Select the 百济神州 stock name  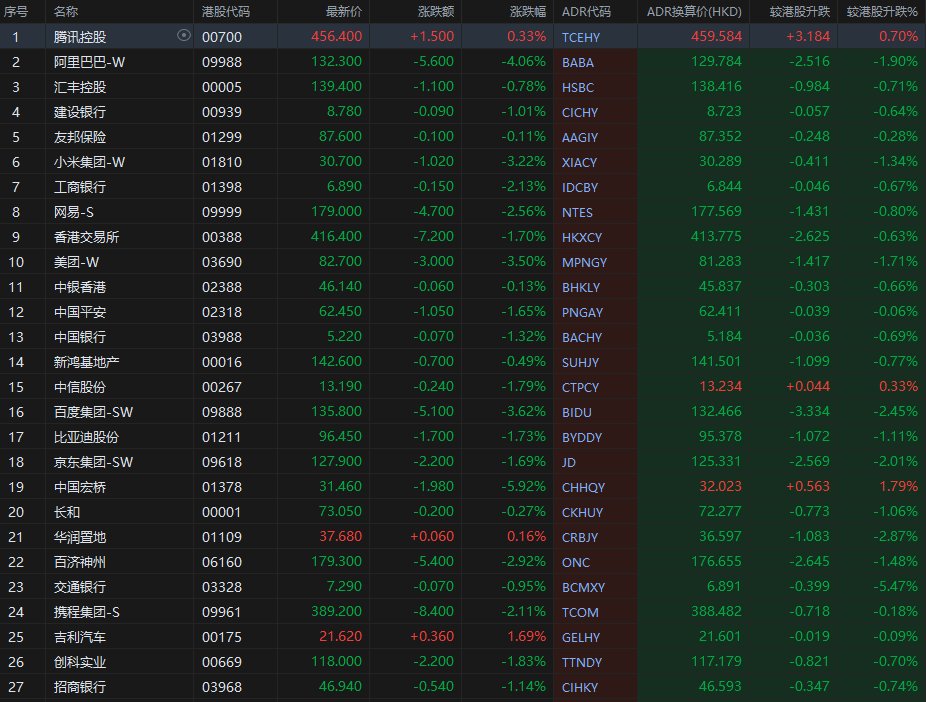coord(80,561)
